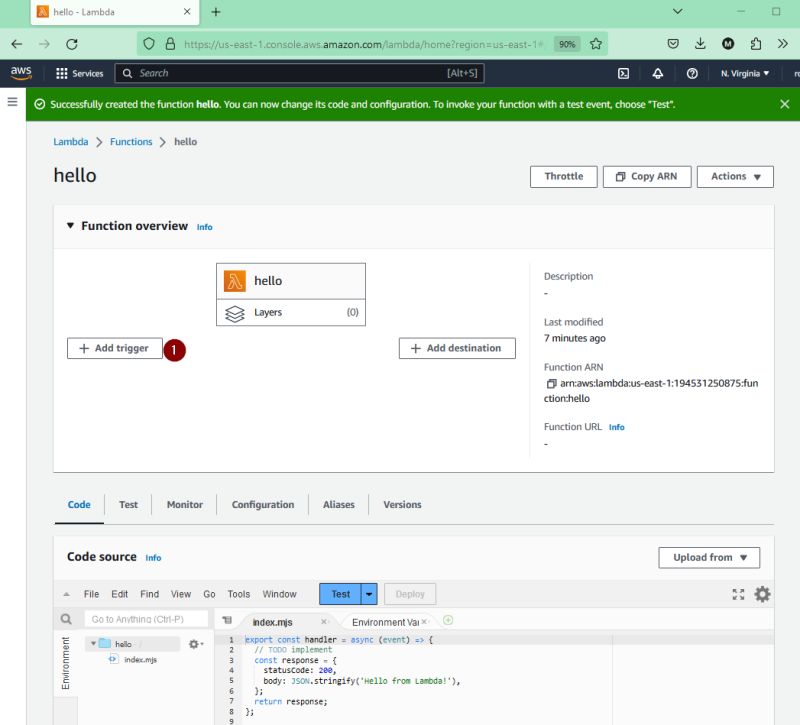Image resolution: width=800 pixels, height=725 pixels.
Task: Open the Upload from dropdown
Action: coord(709,557)
